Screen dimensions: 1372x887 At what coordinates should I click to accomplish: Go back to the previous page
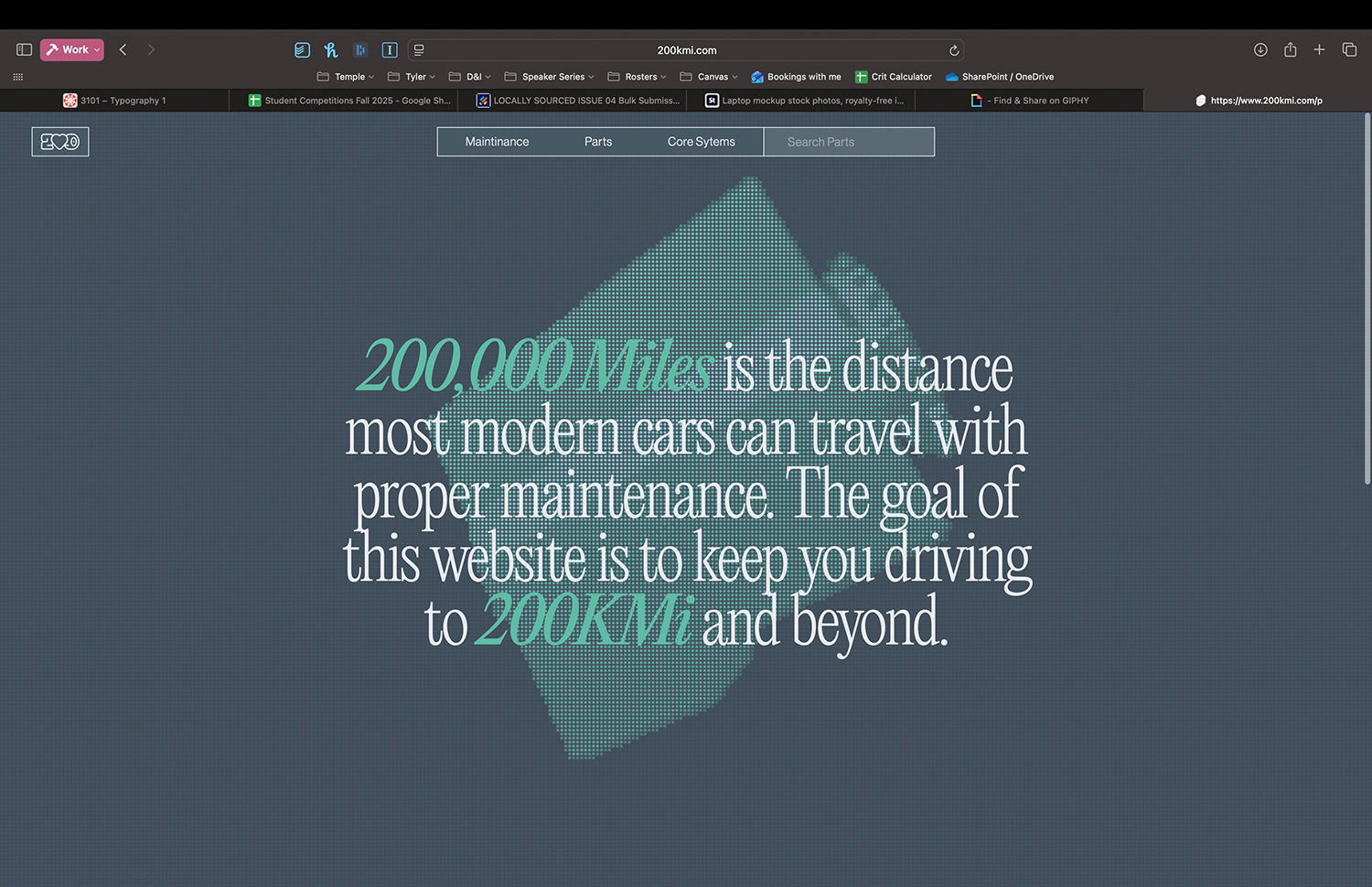click(123, 49)
